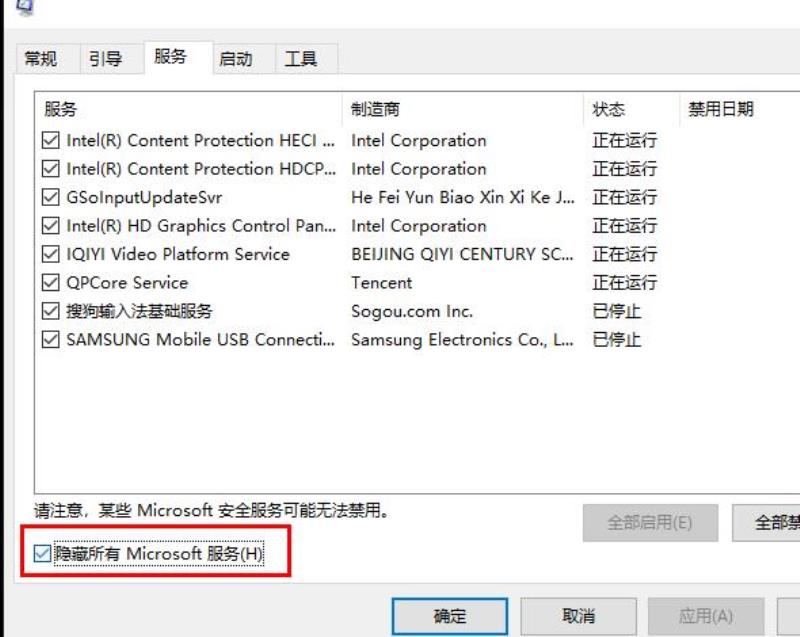
Task: Click the 取消 button
Action: click(578, 617)
